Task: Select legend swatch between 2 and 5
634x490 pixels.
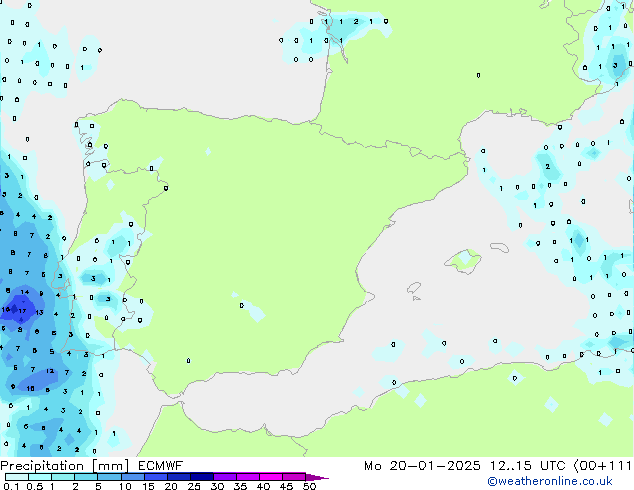Action: (x=87, y=477)
